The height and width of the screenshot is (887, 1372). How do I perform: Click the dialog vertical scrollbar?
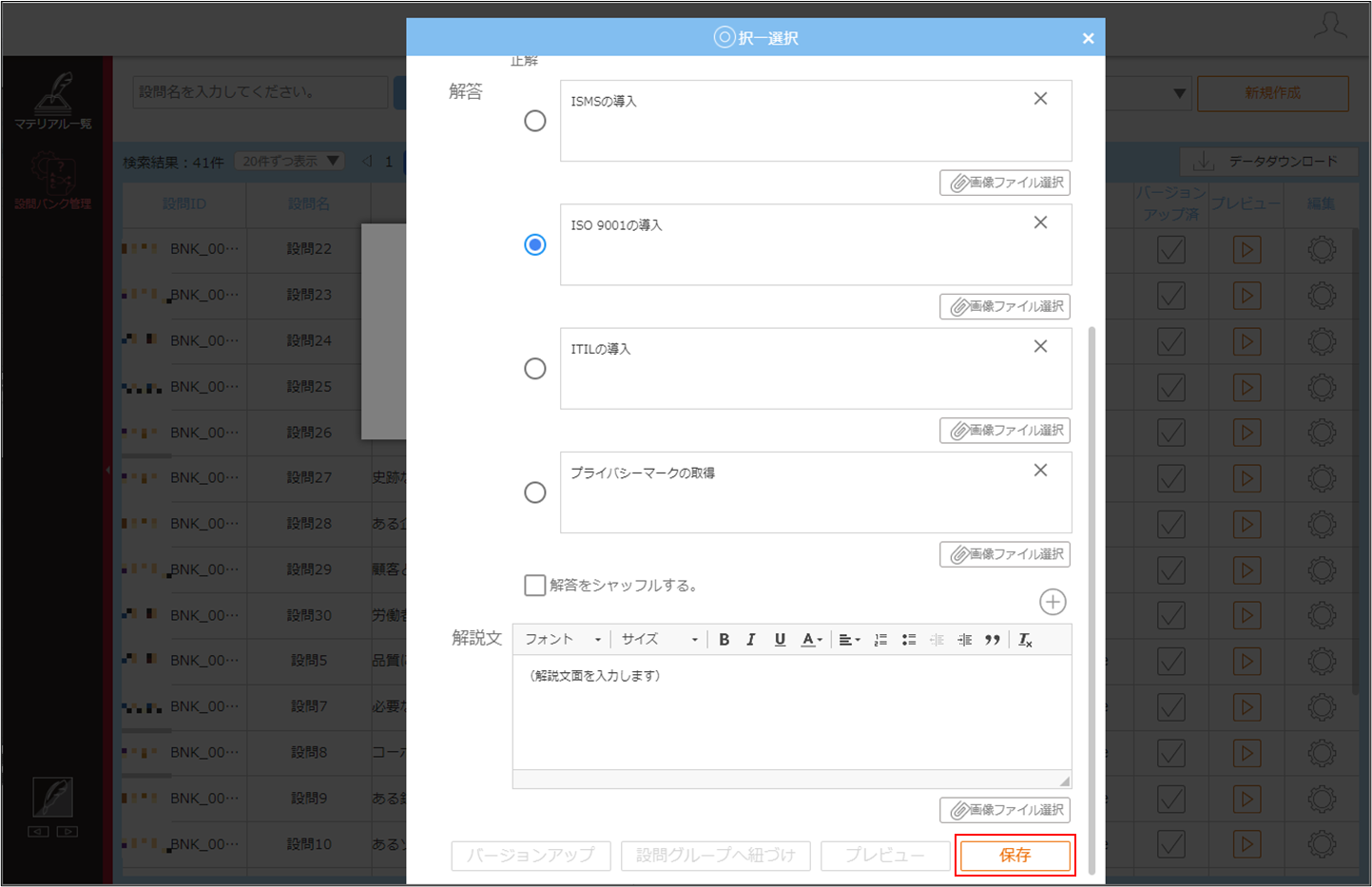click(x=1092, y=599)
